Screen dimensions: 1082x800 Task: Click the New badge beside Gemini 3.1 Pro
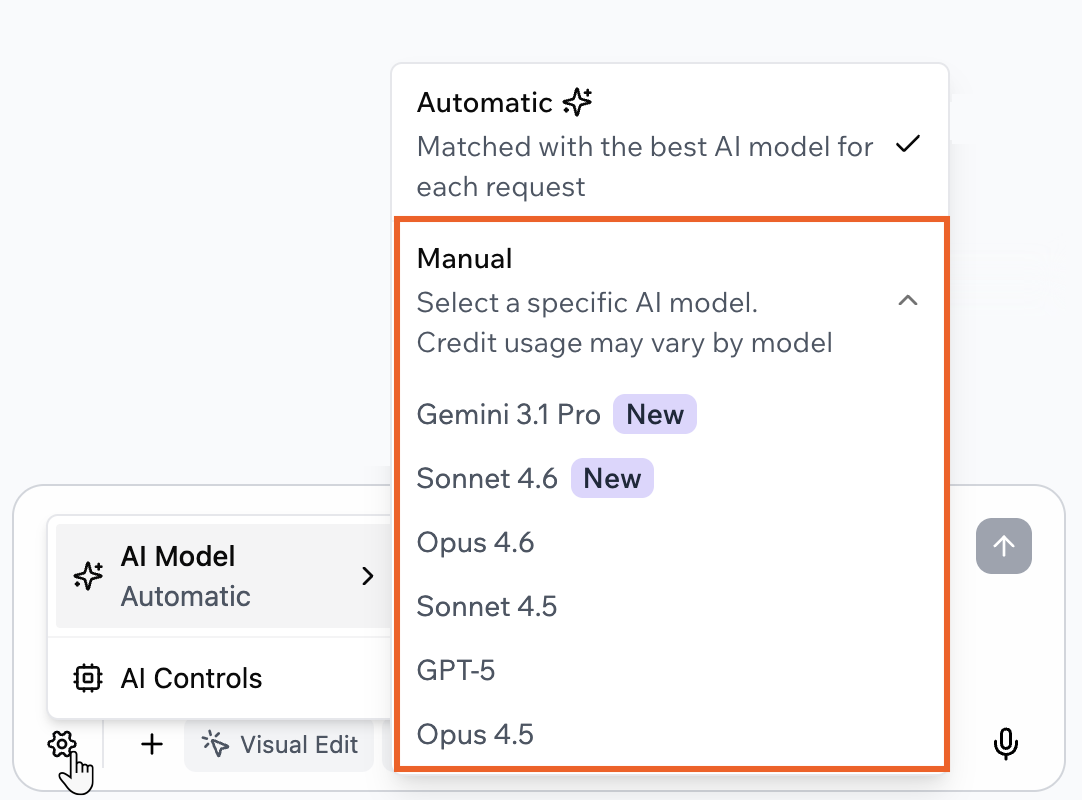[655, 413]
